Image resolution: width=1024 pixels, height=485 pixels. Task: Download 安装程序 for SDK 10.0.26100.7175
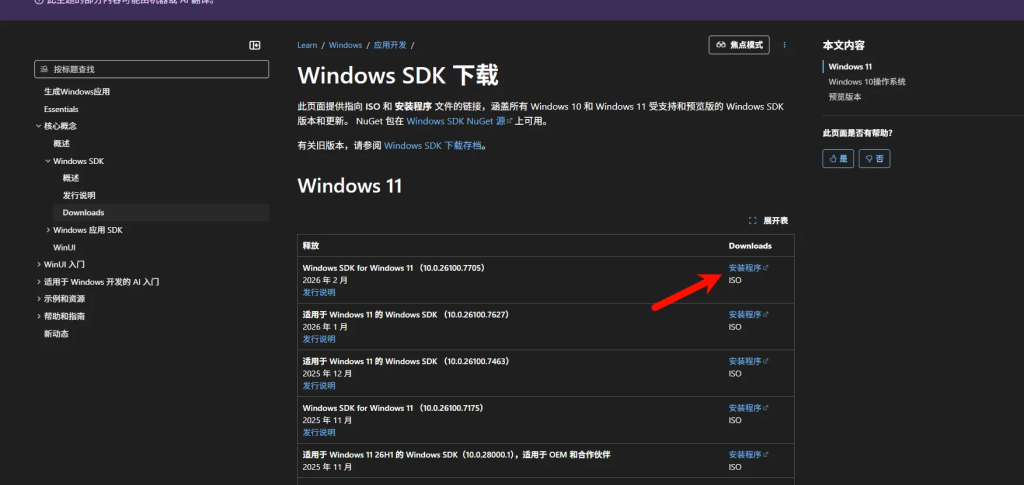pos(748,408)
